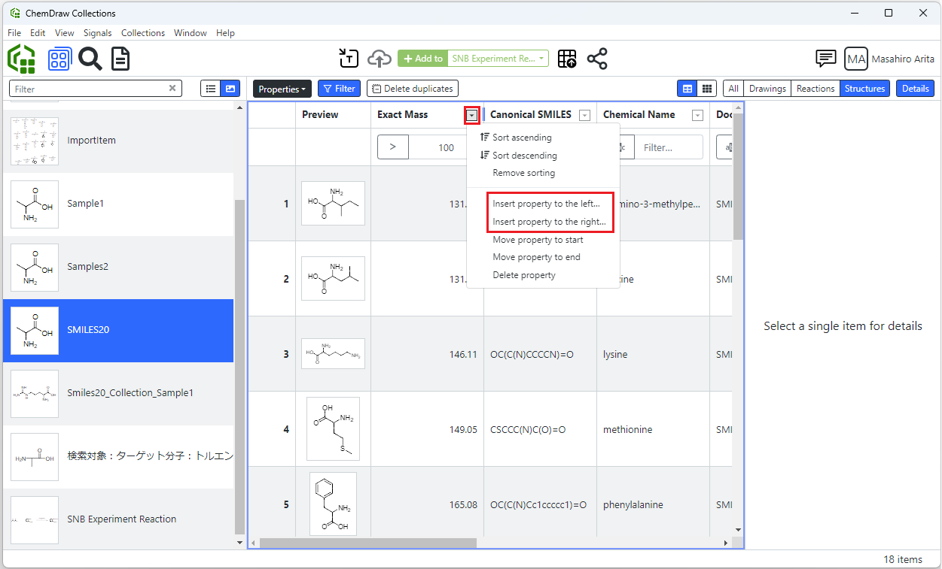The width and height of the screenshot is (942, 569).
Task: Choose Sort descending from menu
Action: pyautogui.click(x=524, y=156)
